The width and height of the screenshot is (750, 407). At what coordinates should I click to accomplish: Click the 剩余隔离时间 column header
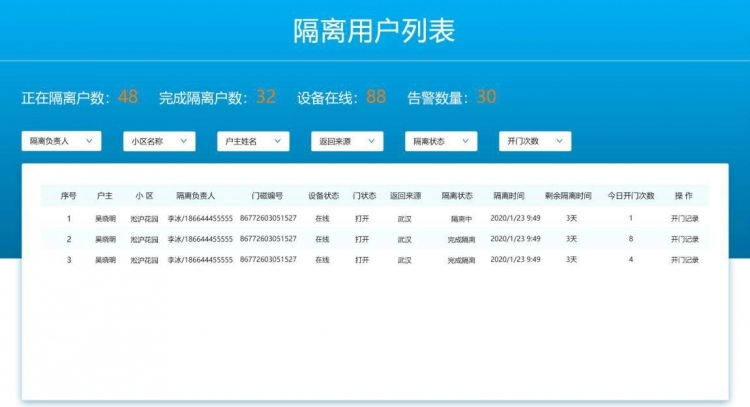568,196
